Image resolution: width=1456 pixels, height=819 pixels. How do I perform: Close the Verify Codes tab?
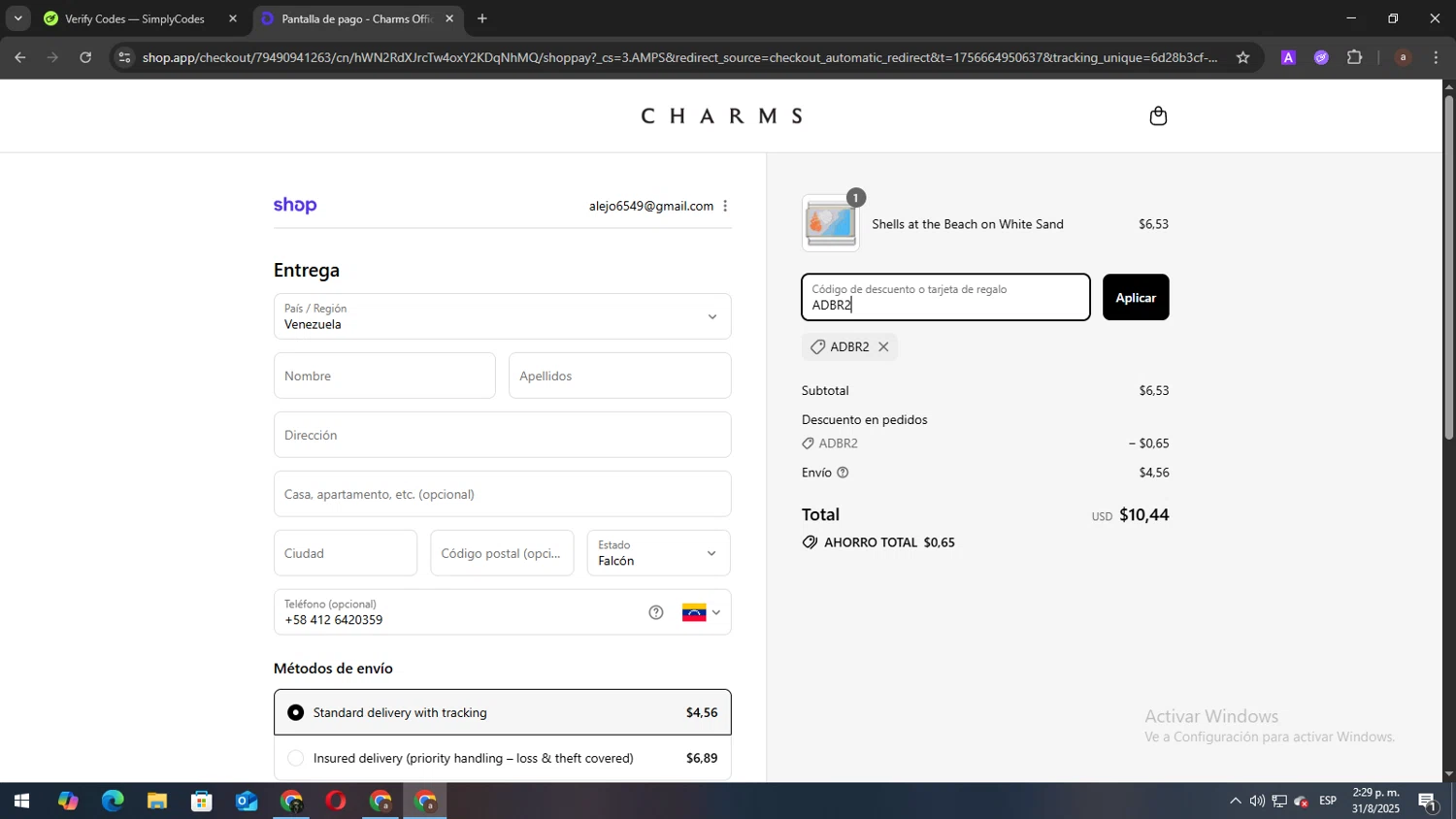click(x=232, y=18)
